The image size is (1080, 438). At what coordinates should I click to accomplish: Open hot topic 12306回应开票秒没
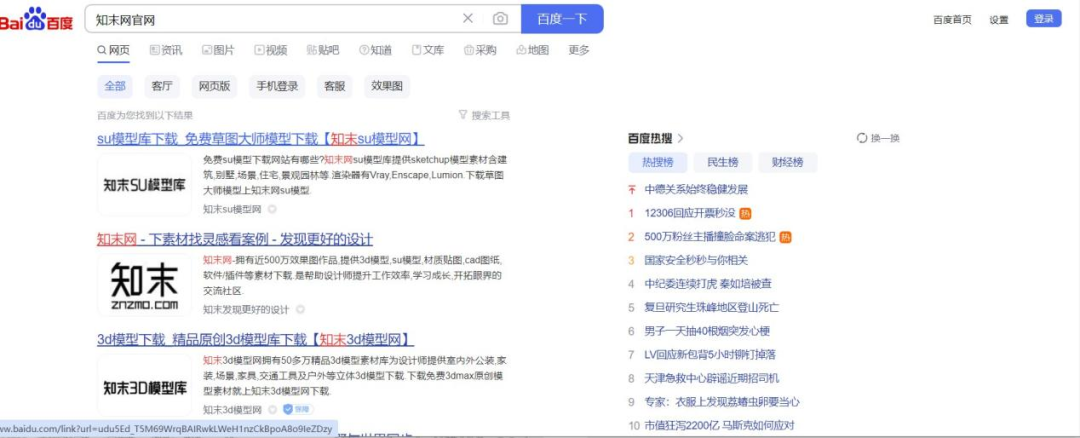[x=689, y=213]
